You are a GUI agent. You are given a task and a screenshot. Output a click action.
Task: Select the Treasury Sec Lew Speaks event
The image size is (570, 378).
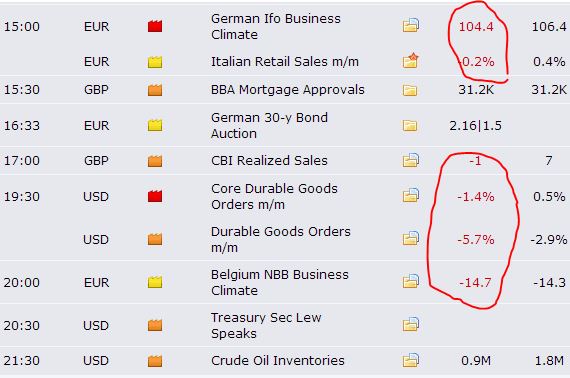(x=266, y=325)
